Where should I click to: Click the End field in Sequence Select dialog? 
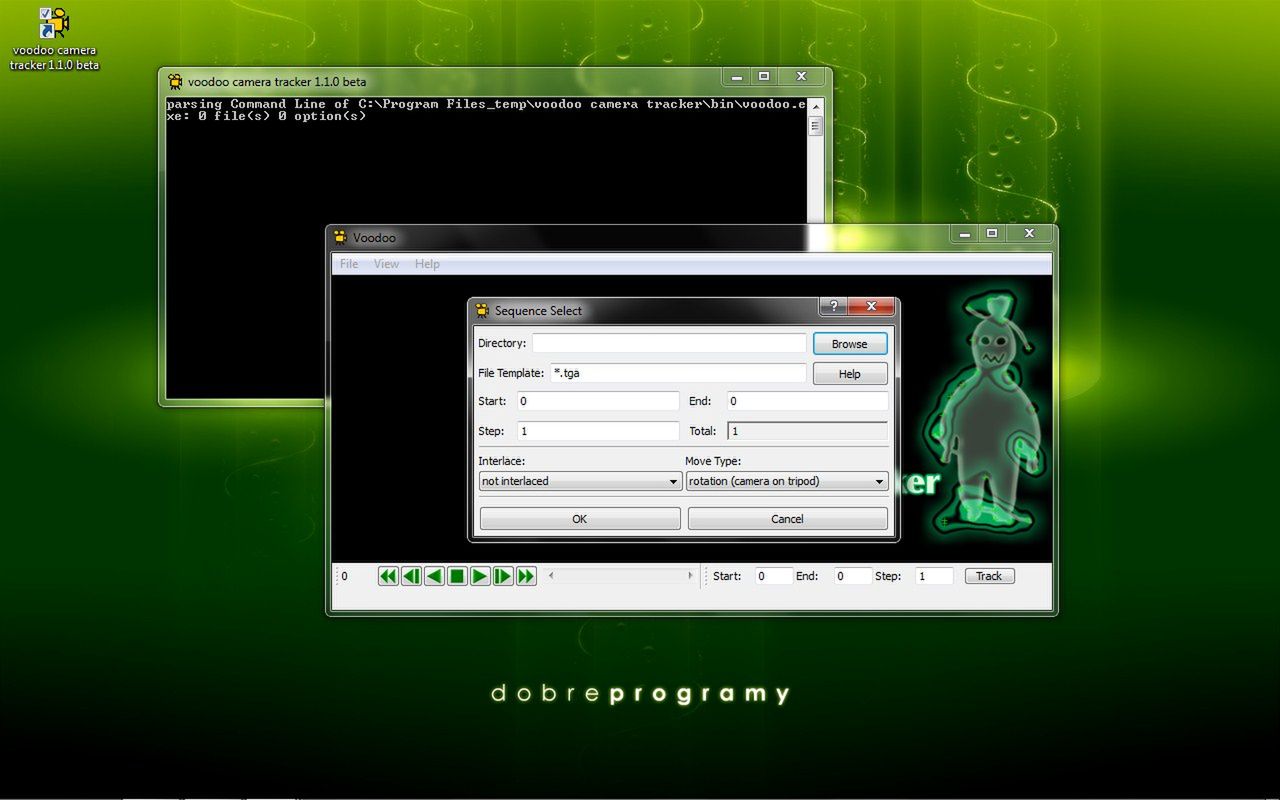coord(808,401)
